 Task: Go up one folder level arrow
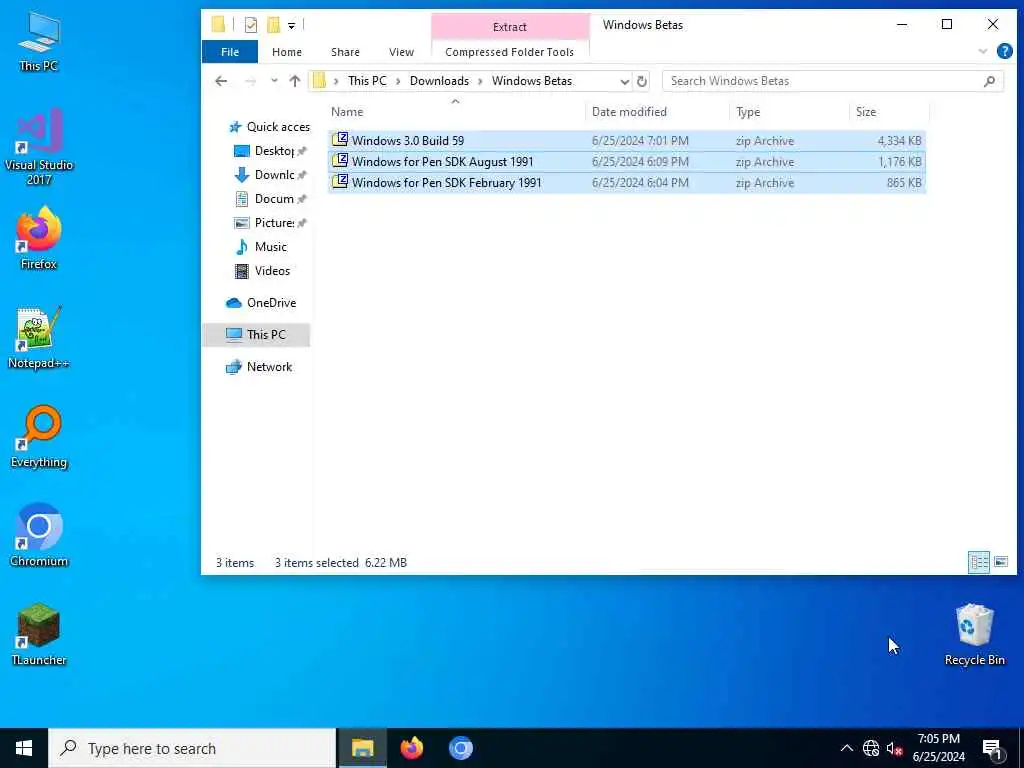click(295, 81)
